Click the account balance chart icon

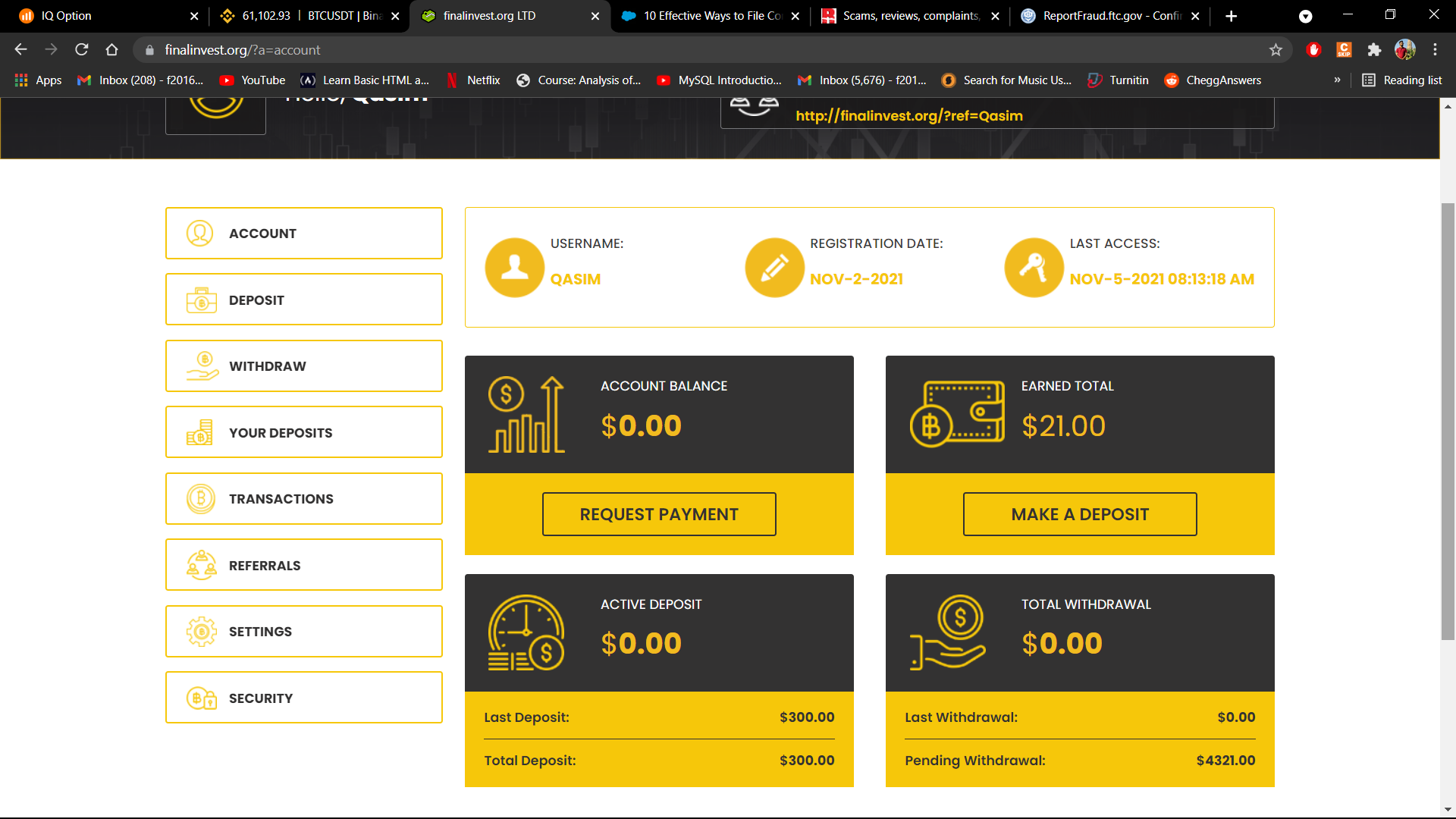[x=526, y=415]
